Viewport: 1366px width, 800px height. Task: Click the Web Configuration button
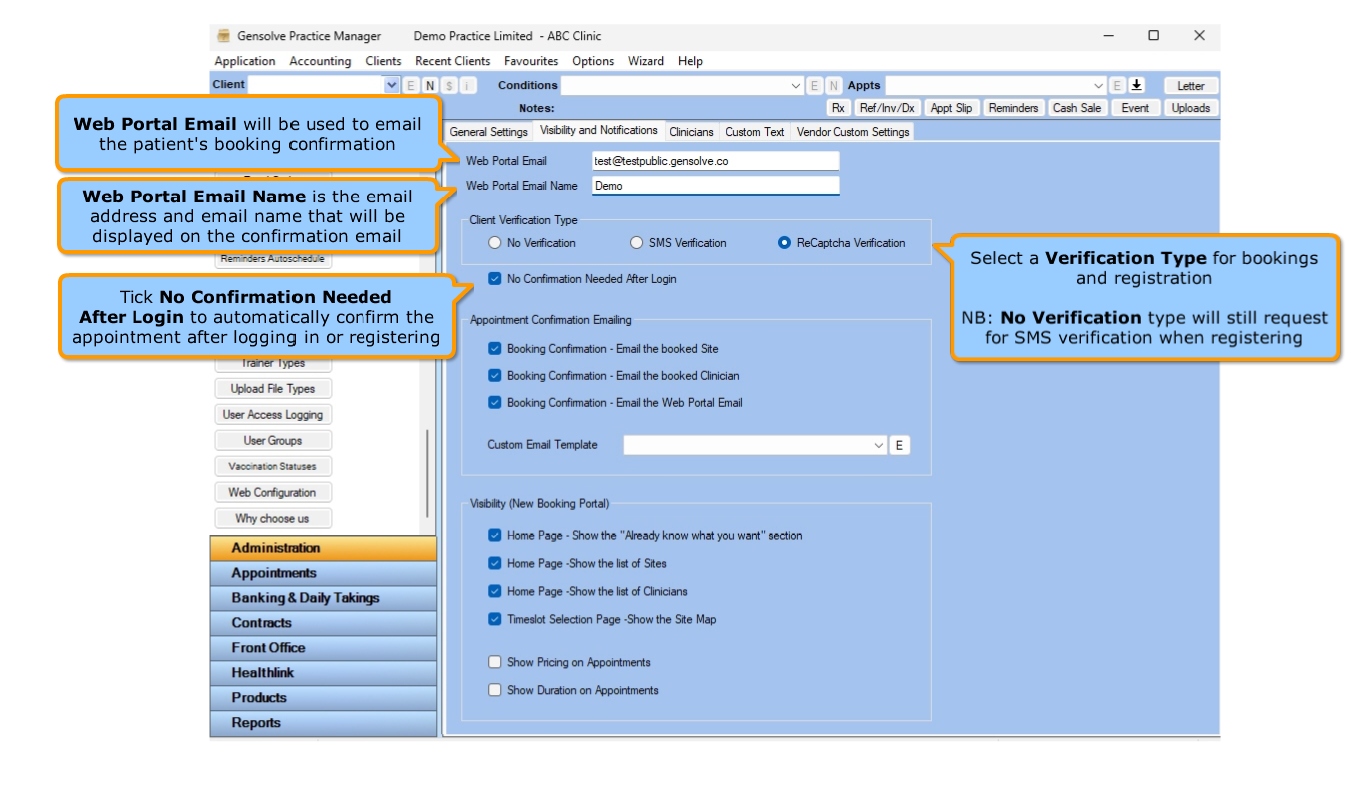[x=272, y=492]
